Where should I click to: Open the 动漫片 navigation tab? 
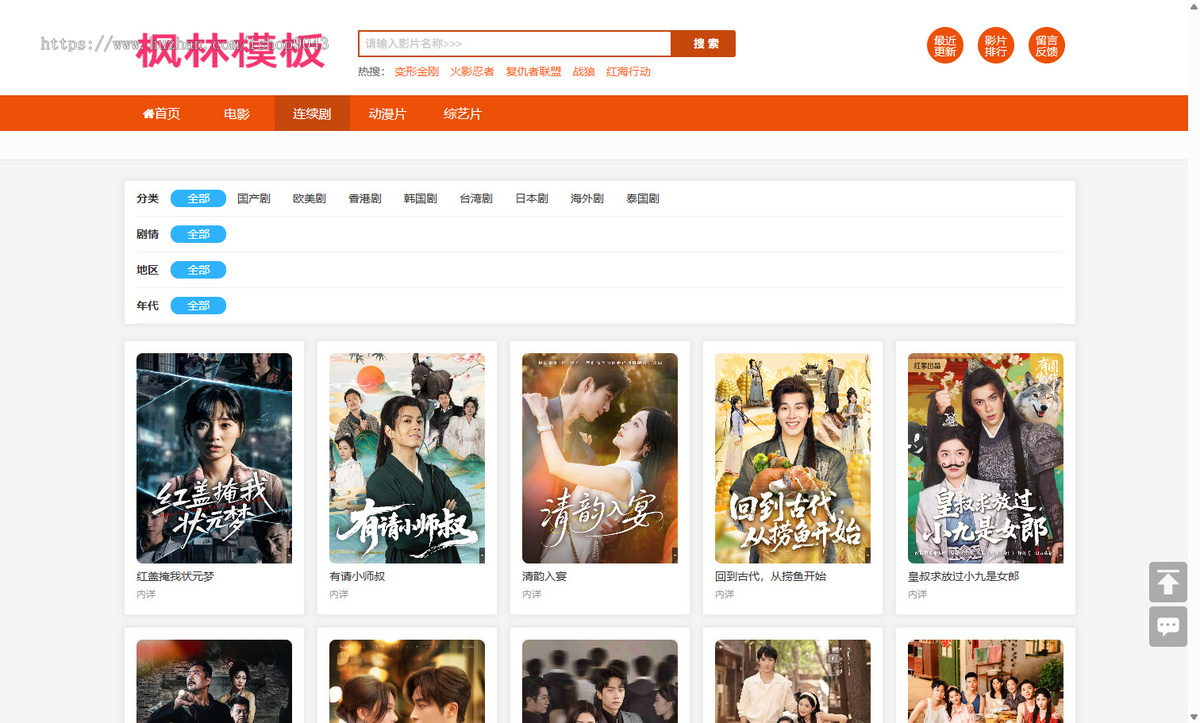click(387, 114)
